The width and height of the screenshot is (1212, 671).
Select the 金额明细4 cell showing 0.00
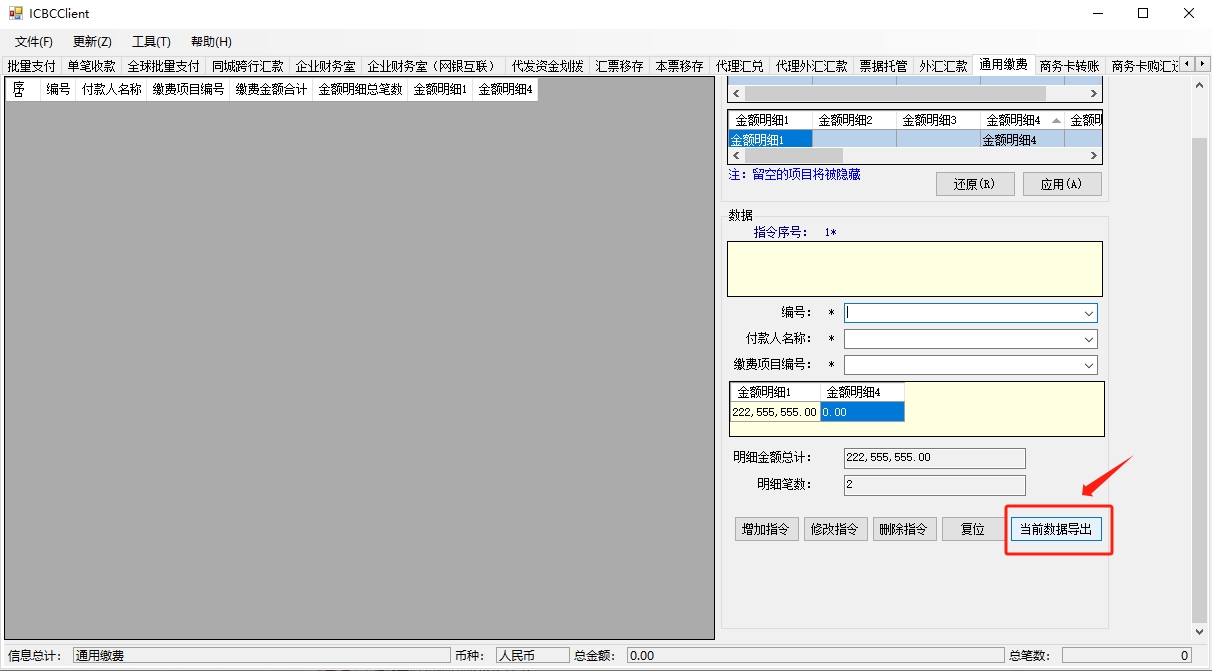pos(862,412)
